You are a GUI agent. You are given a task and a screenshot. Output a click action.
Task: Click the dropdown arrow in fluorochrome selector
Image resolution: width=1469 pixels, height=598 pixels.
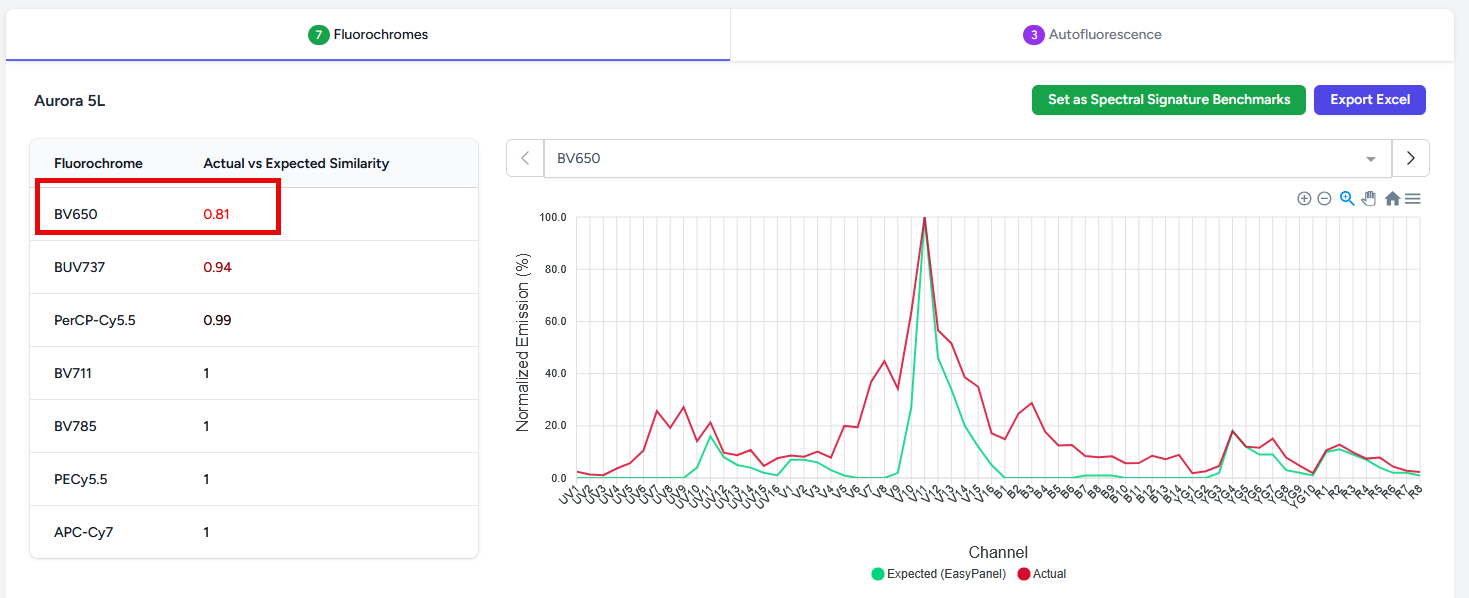click(x=1370, y=159)
